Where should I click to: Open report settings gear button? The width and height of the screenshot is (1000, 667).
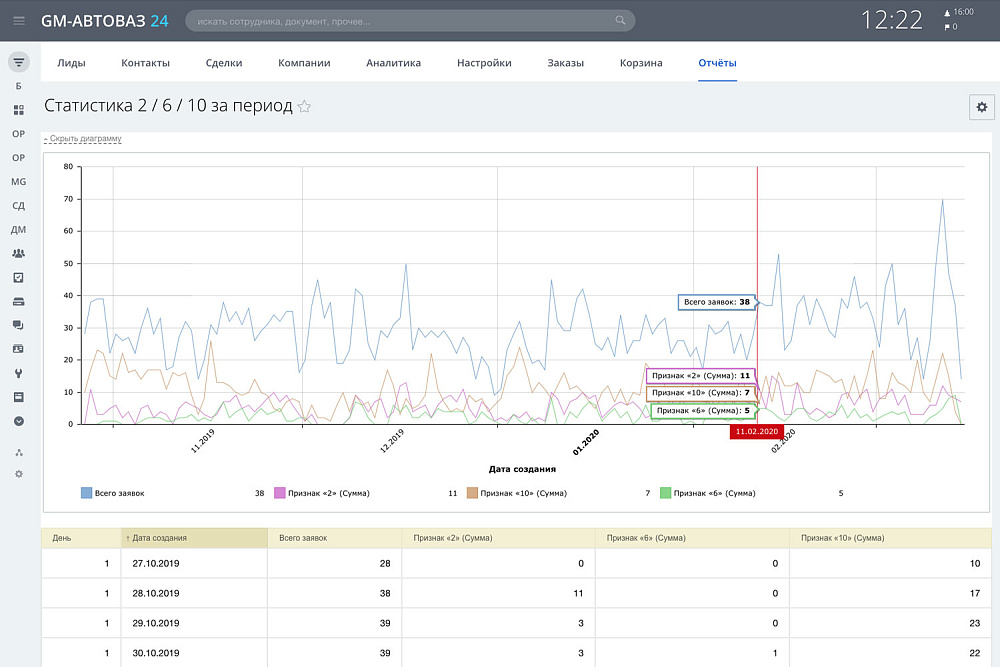pyautogui.click(x=982, y=107)
